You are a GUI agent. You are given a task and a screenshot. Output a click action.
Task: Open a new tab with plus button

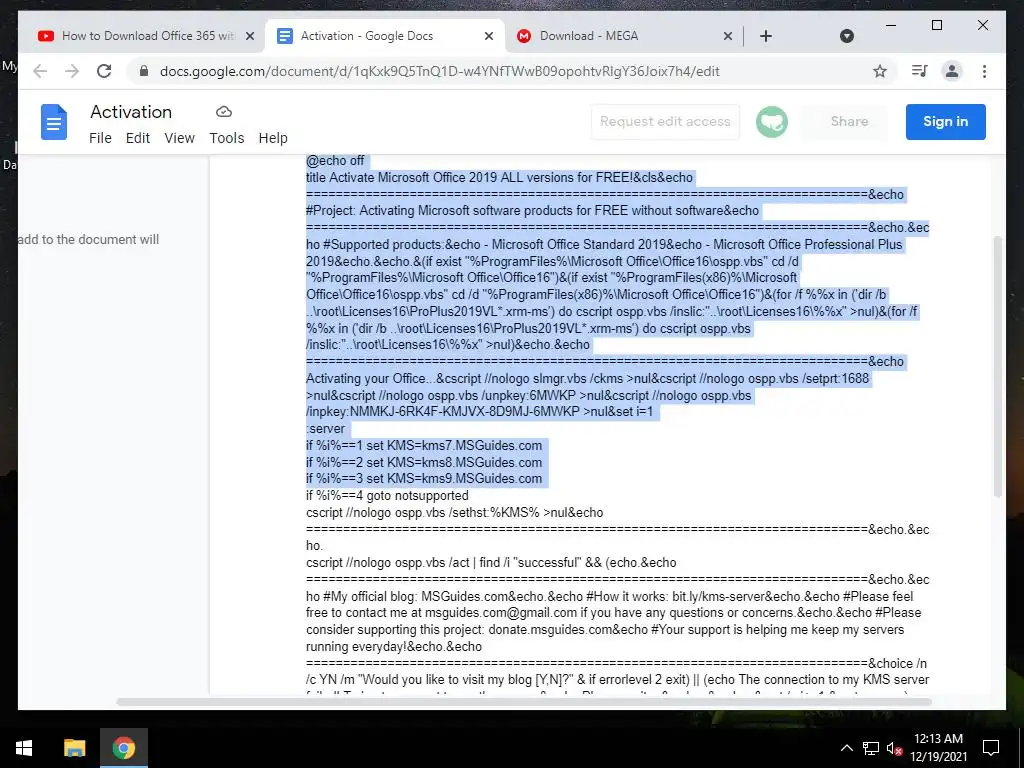click(766, 36)
